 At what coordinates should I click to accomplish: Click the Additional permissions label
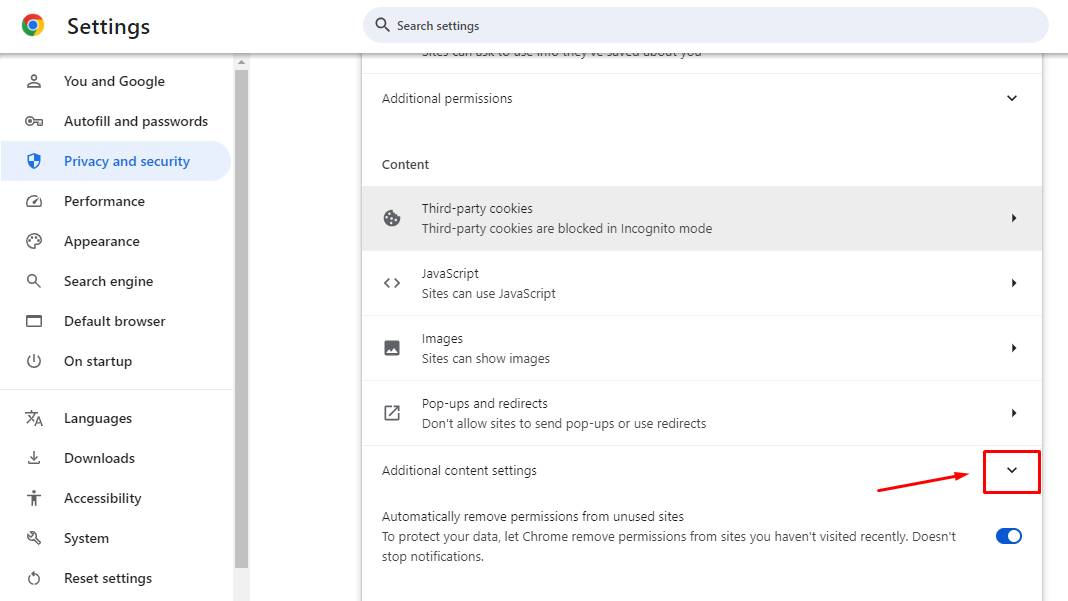[447, 98]
